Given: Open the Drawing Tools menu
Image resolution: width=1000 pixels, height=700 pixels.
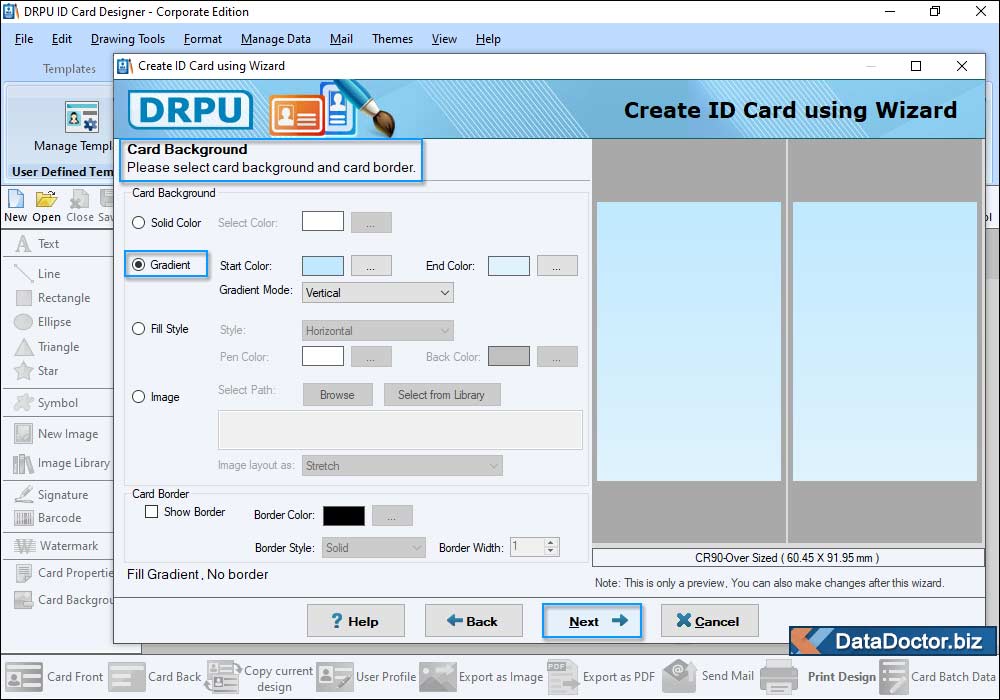Looking at the screenshot, I should pyautogui.click(x=128, y=39).
